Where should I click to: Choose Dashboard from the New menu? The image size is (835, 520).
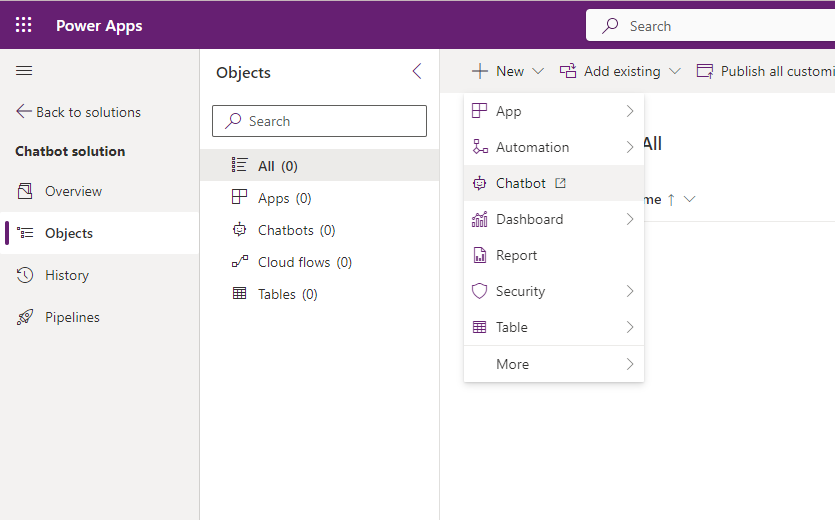(554, 219)
